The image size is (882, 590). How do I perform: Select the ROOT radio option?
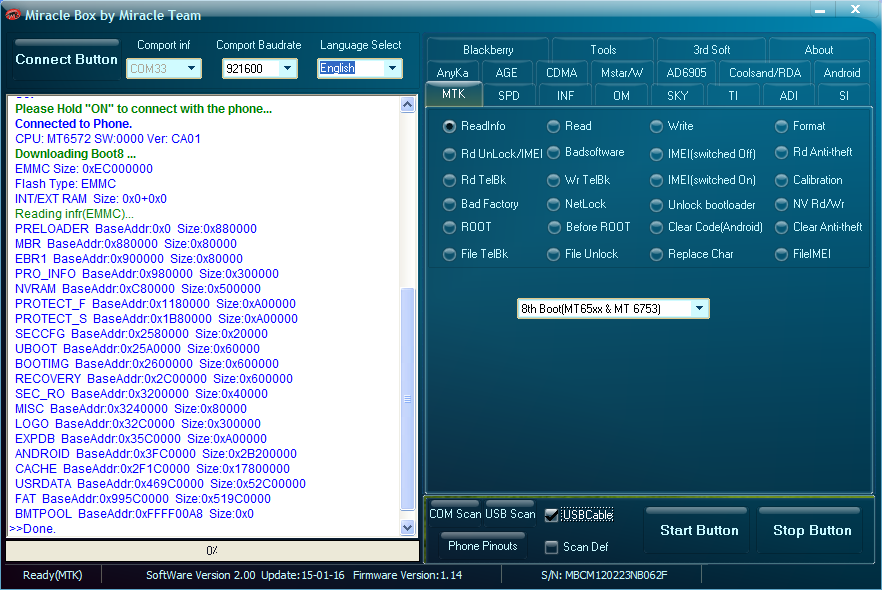coord(449,227)
